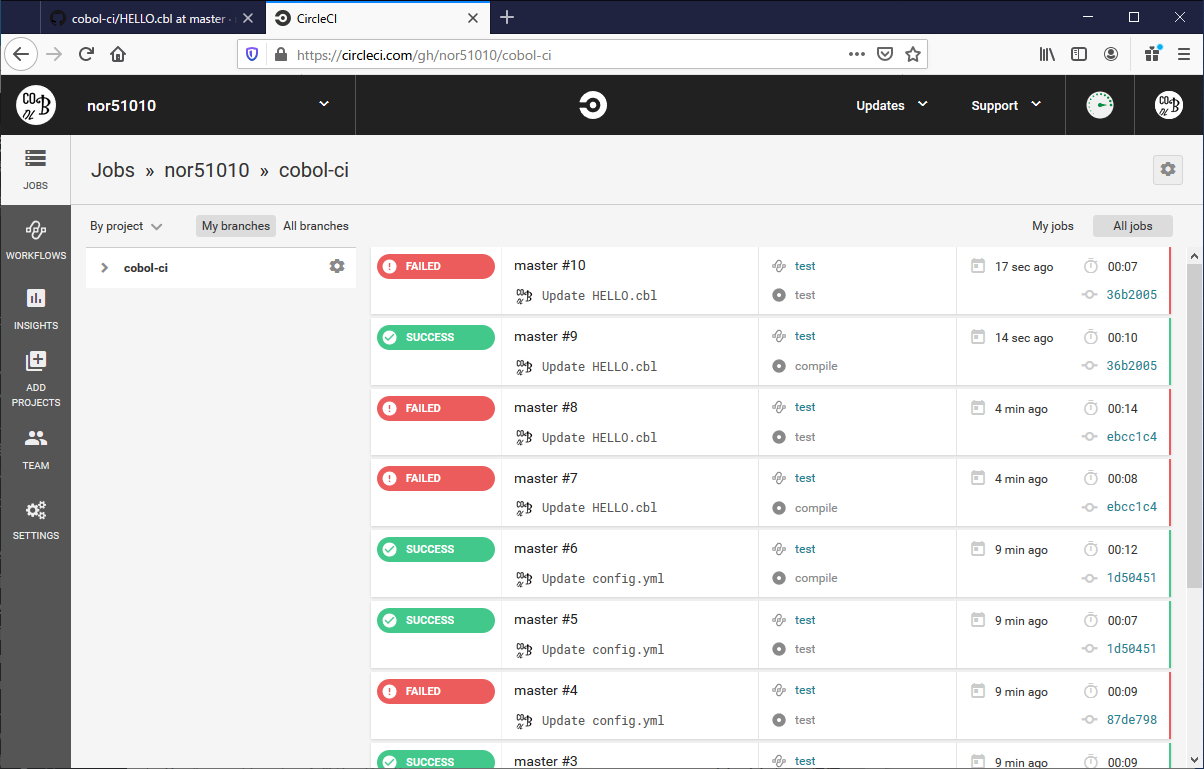Close the CircleCI browser tab
The height and width of the screenshot is (769, 1204).
[x=473, y=18]
